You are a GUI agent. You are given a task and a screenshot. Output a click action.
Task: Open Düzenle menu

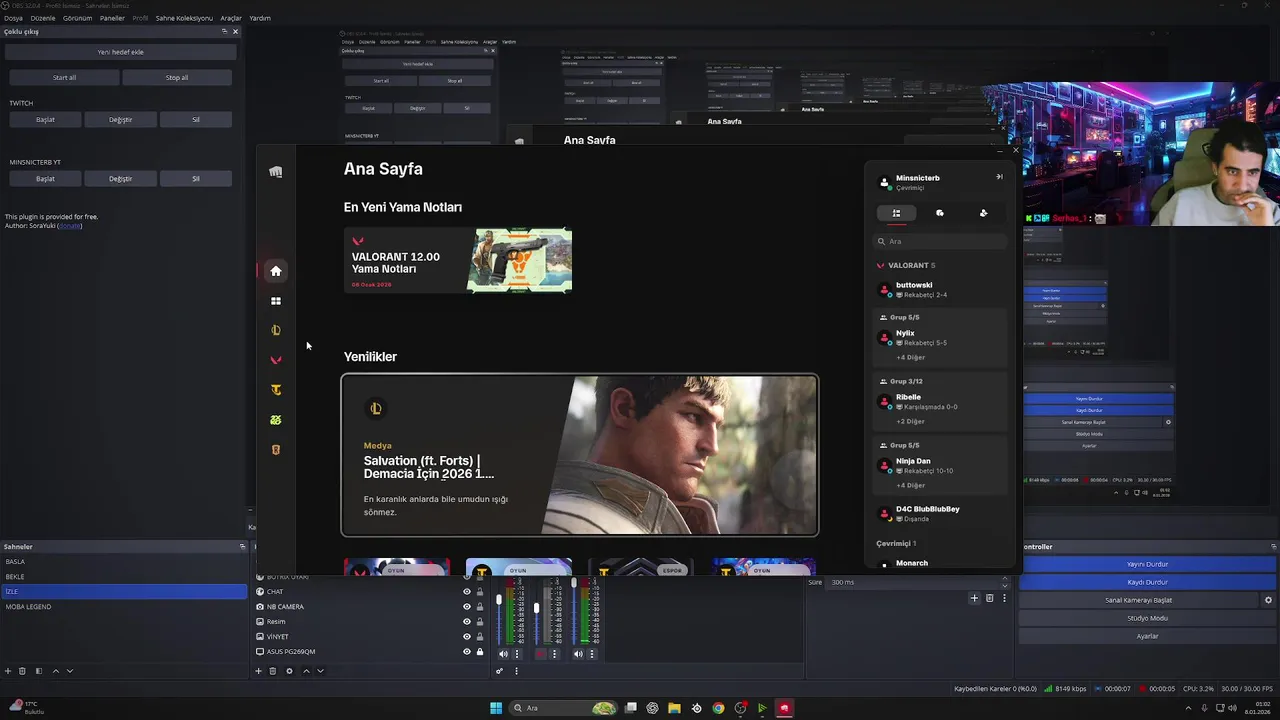click(43, 18)
